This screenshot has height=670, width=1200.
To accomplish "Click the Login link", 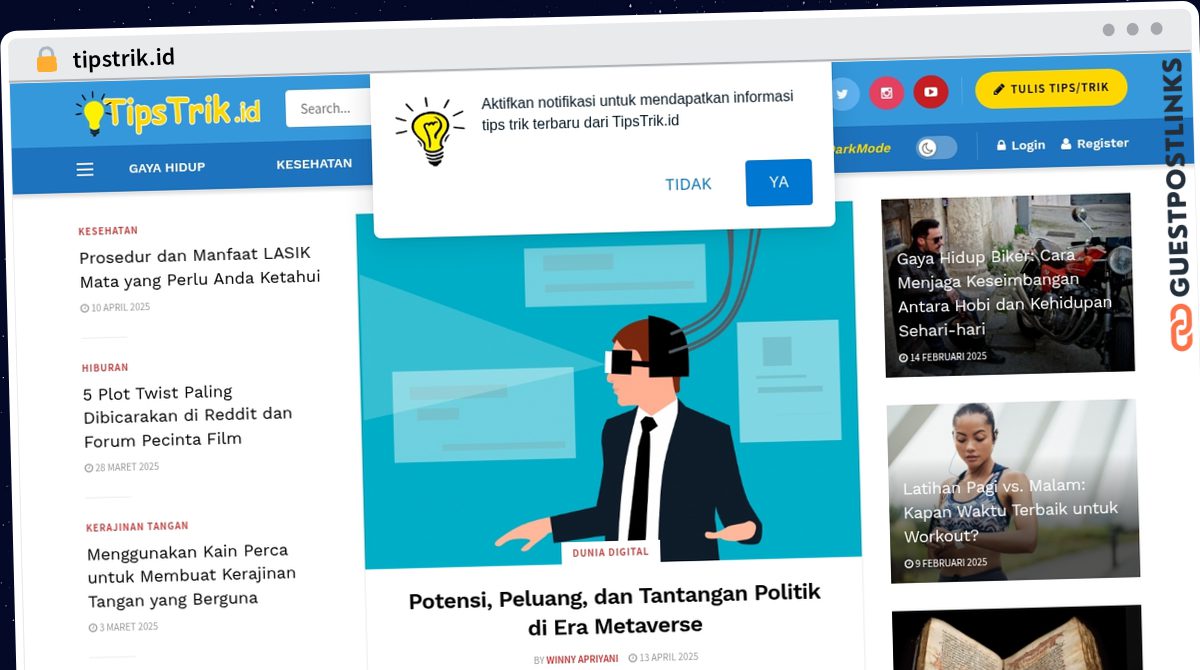I will (x=1020, y=145).
